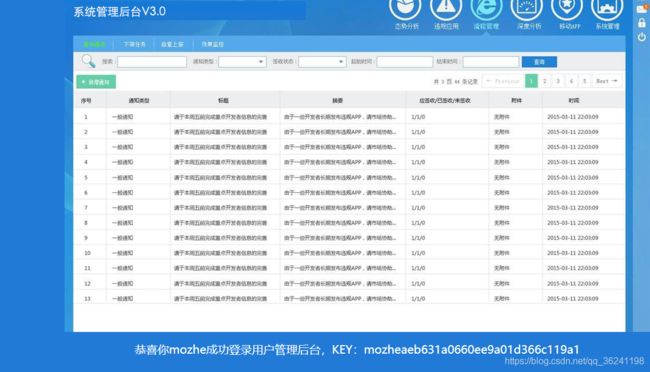This screenshot has width=650, height=372.
Task: Select the 流程管理 browser icon
Action: [486, 7]
